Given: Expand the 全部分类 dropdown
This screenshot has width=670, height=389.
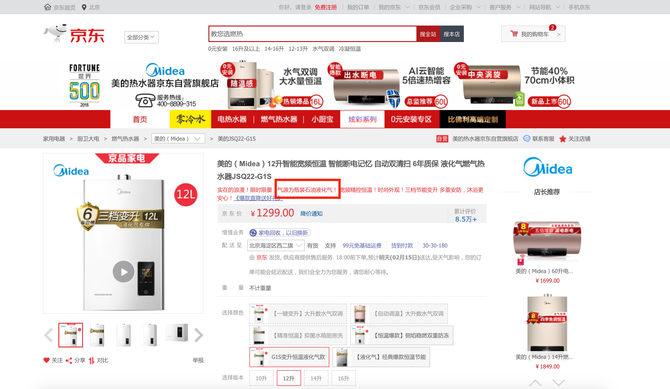Looking at the screenshot, I should [141, 37].
